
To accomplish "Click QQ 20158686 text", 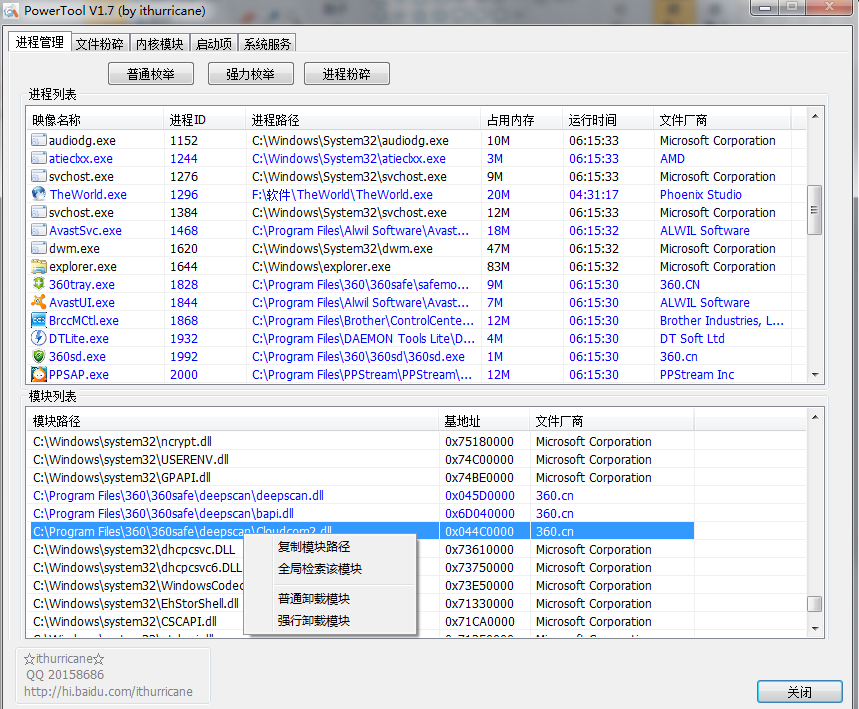I will [65, 674].
